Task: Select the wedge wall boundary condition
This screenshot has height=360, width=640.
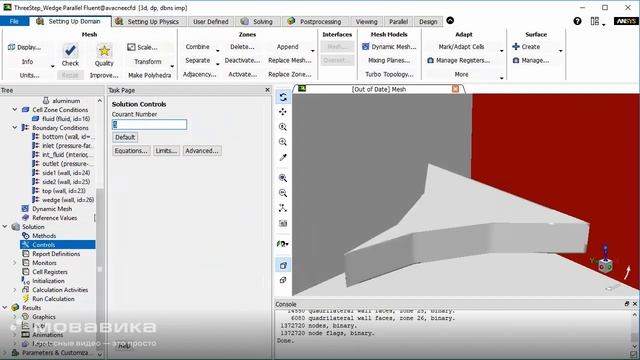Action: tap(68, 200)
